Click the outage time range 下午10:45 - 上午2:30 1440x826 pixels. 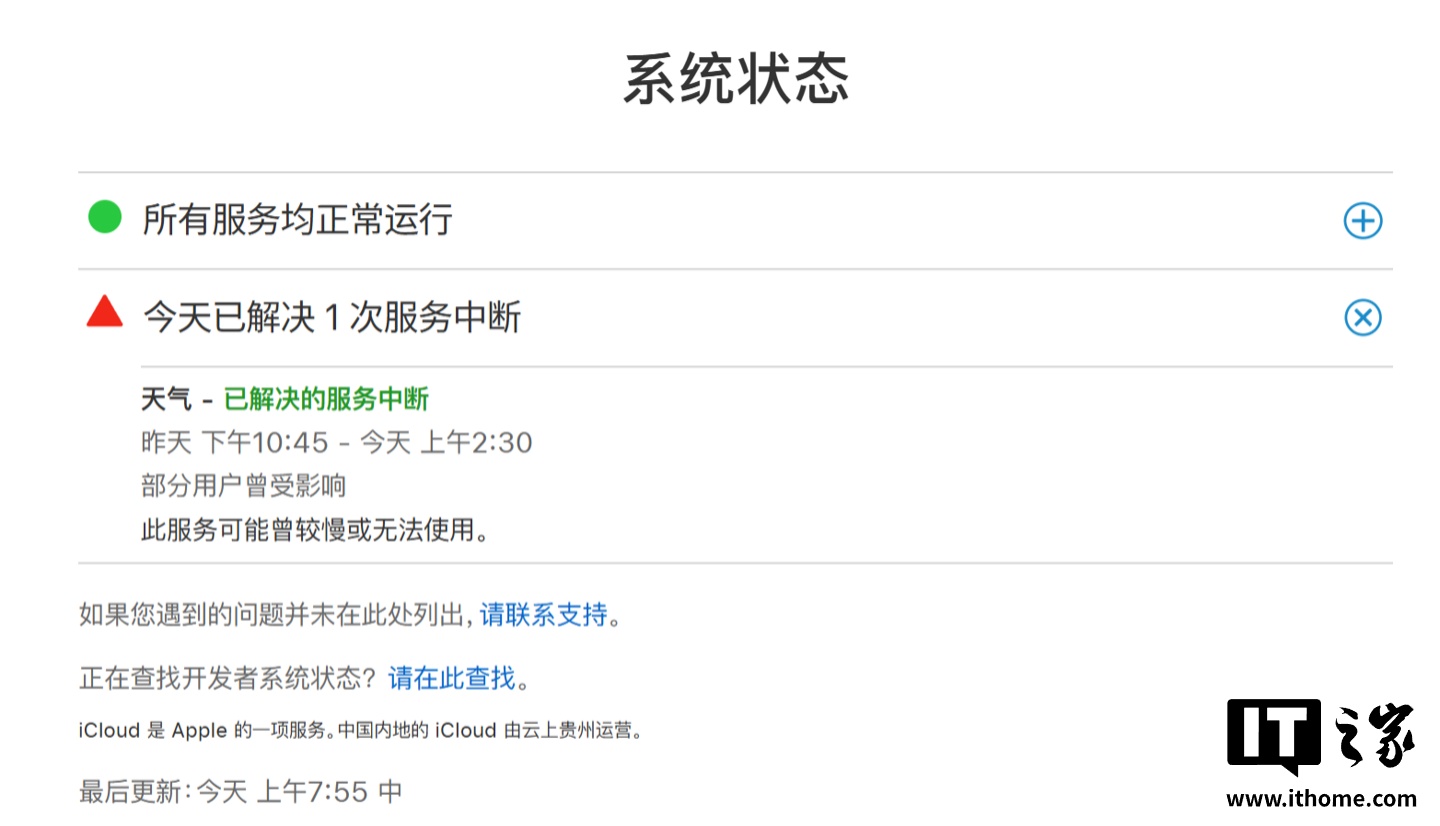[x=337, y=442]
